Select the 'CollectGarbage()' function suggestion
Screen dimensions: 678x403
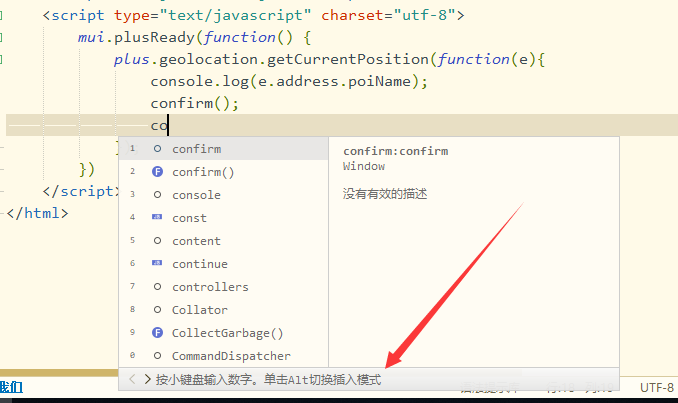pyautogui.click(x=224, y=333)
